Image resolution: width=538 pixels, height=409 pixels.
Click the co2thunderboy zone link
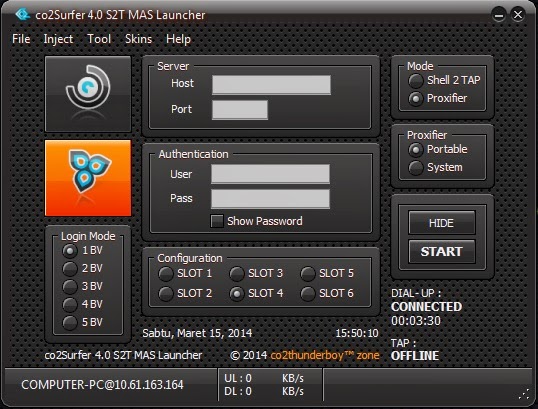(x=325, y=355)
